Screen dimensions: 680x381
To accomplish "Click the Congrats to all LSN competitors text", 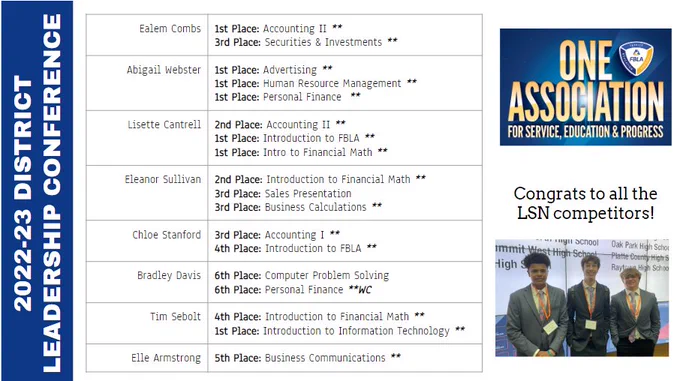I will (x=585, y=203).
